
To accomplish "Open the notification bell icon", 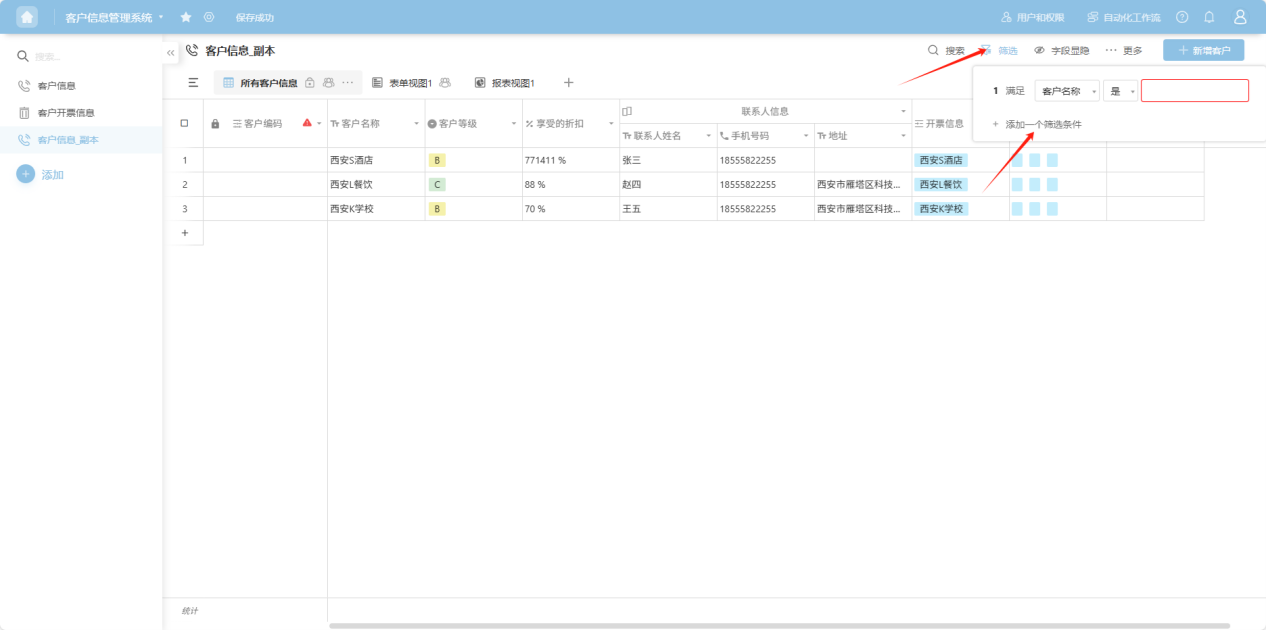I will [1209, 17].
